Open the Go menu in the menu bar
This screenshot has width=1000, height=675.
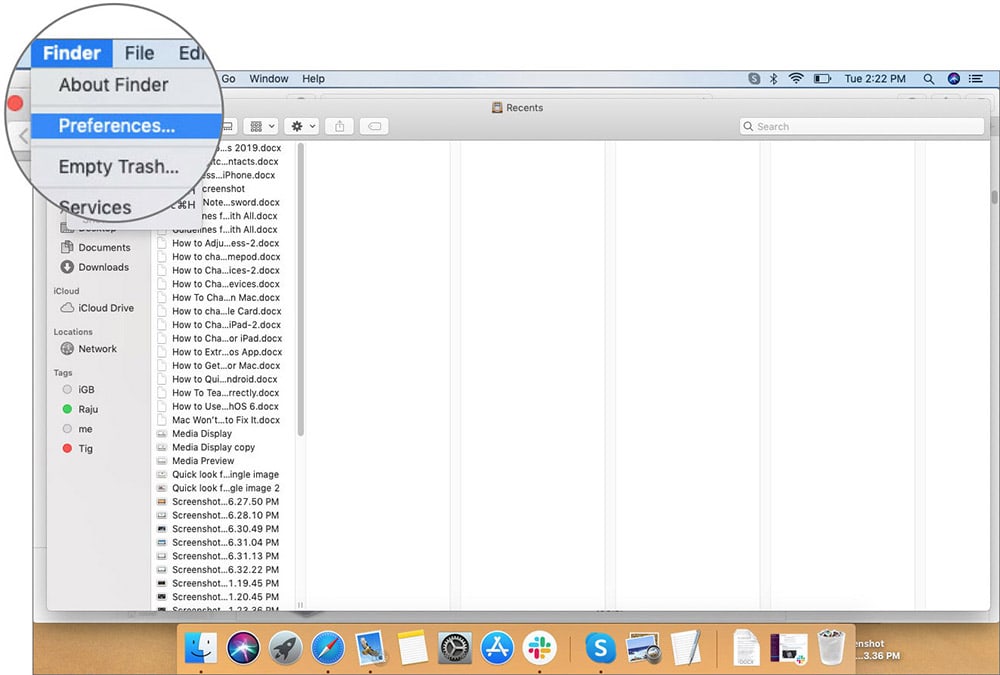point(230,78)
